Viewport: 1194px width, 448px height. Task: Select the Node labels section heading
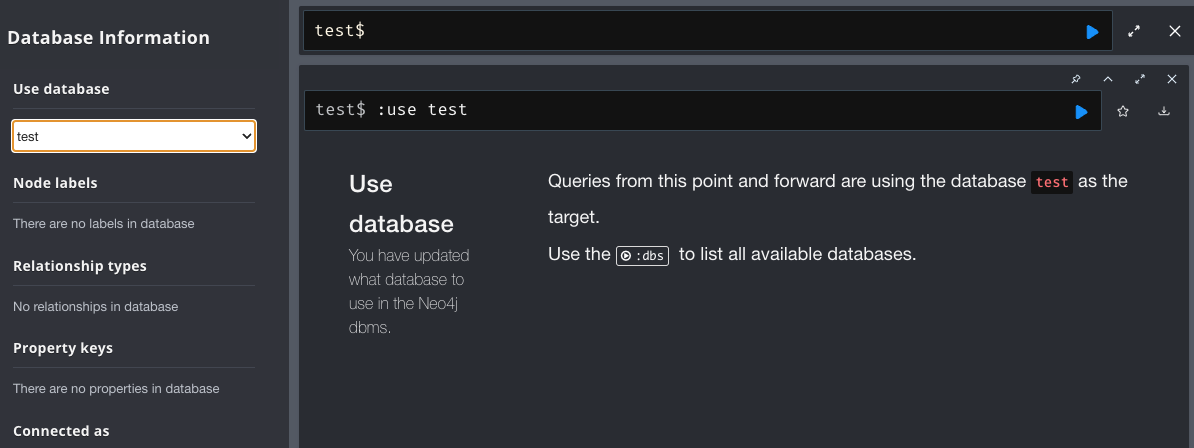click(x=55, y=183)
